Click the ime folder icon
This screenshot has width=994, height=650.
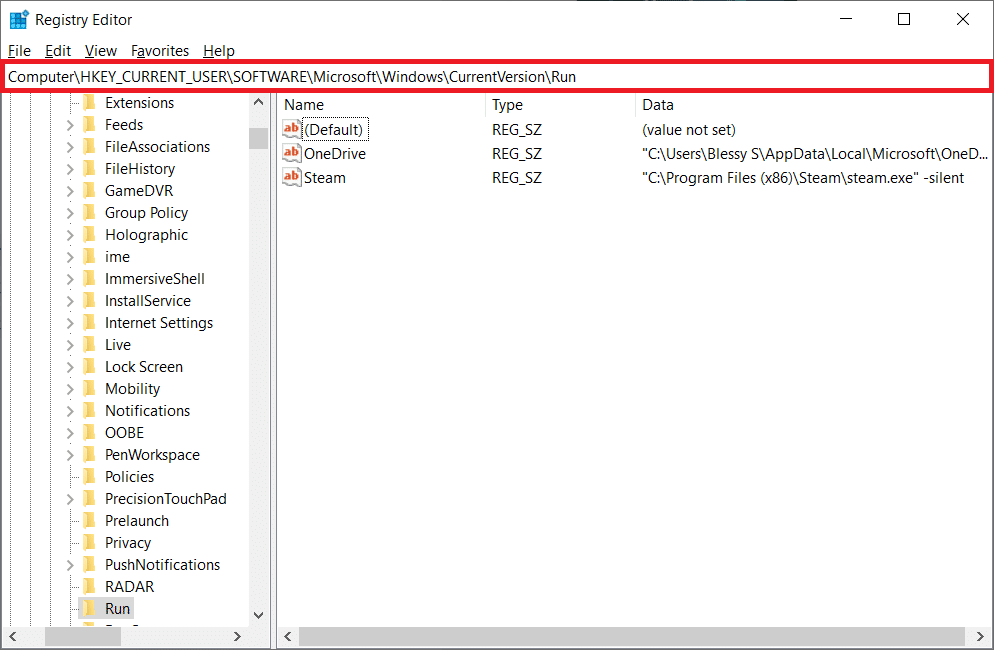pyautogui.click(x=90, y=256)
